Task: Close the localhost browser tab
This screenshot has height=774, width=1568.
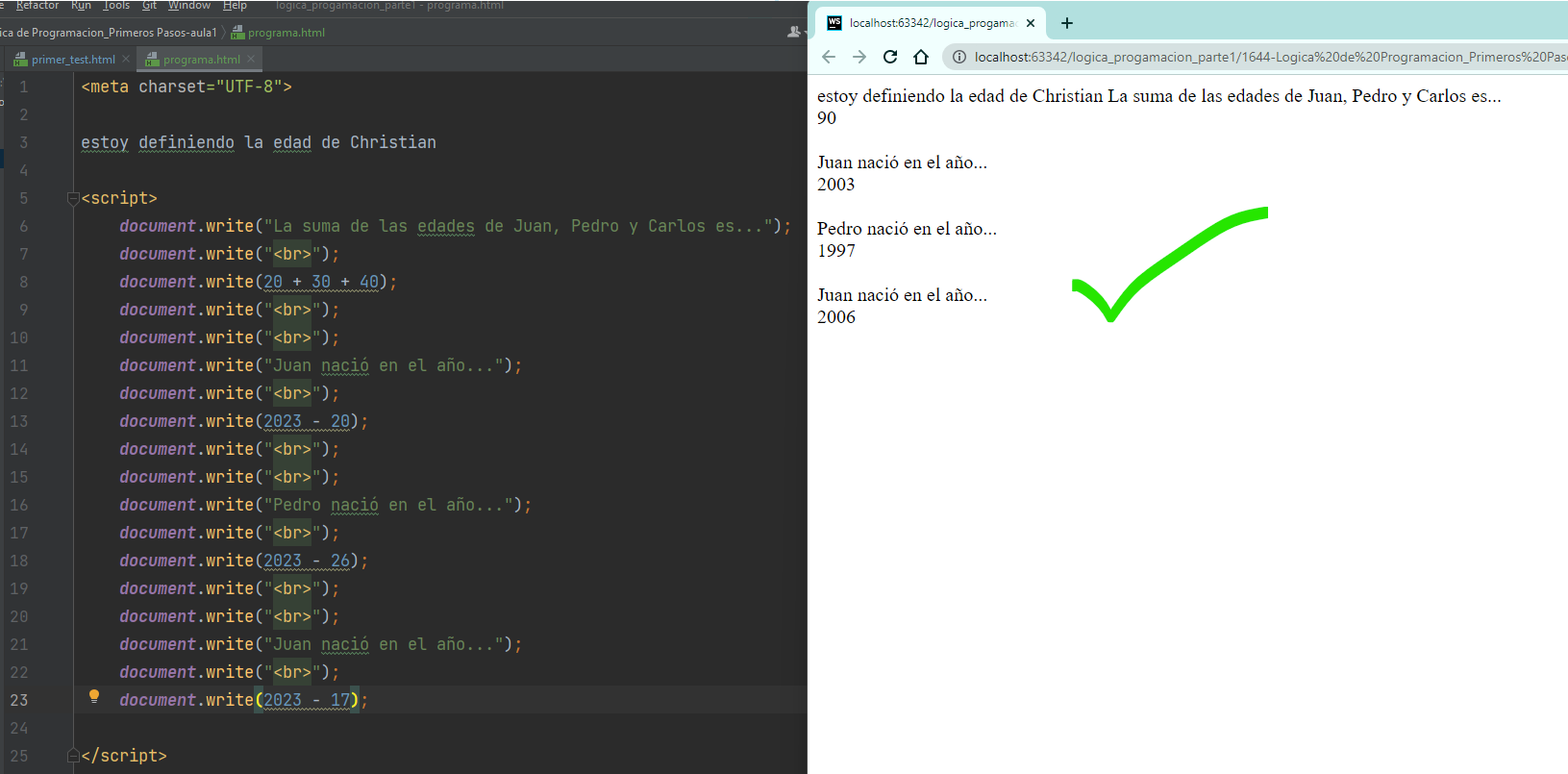Action: (x=1031, y=23)
